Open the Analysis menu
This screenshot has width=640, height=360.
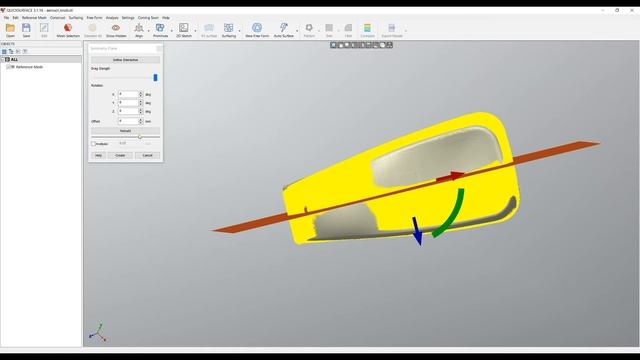[112, 18]
